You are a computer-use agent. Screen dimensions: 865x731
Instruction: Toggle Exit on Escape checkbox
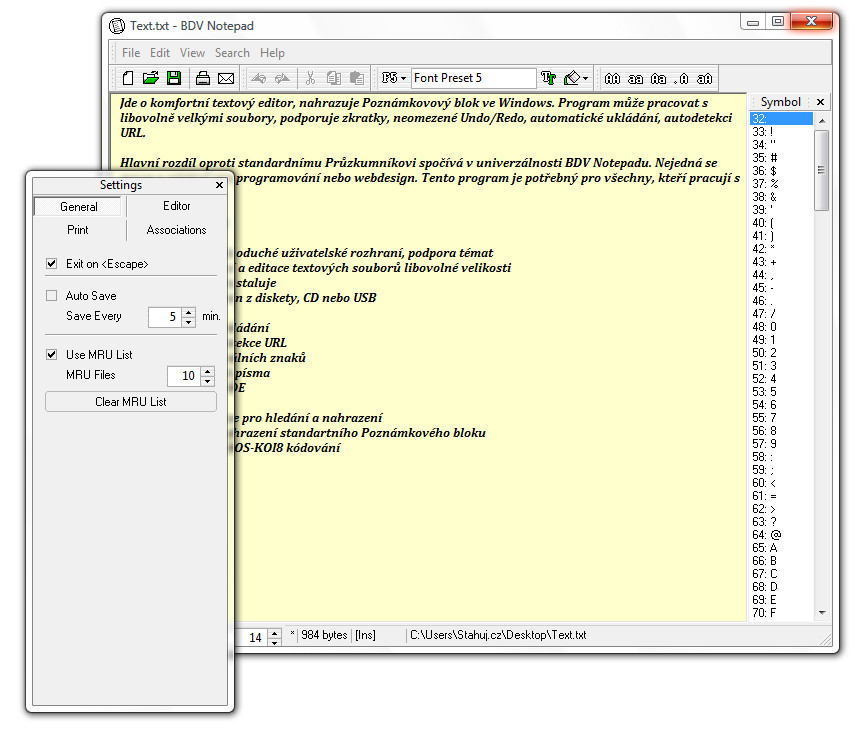pyautogui.click(x=51, y=264)
